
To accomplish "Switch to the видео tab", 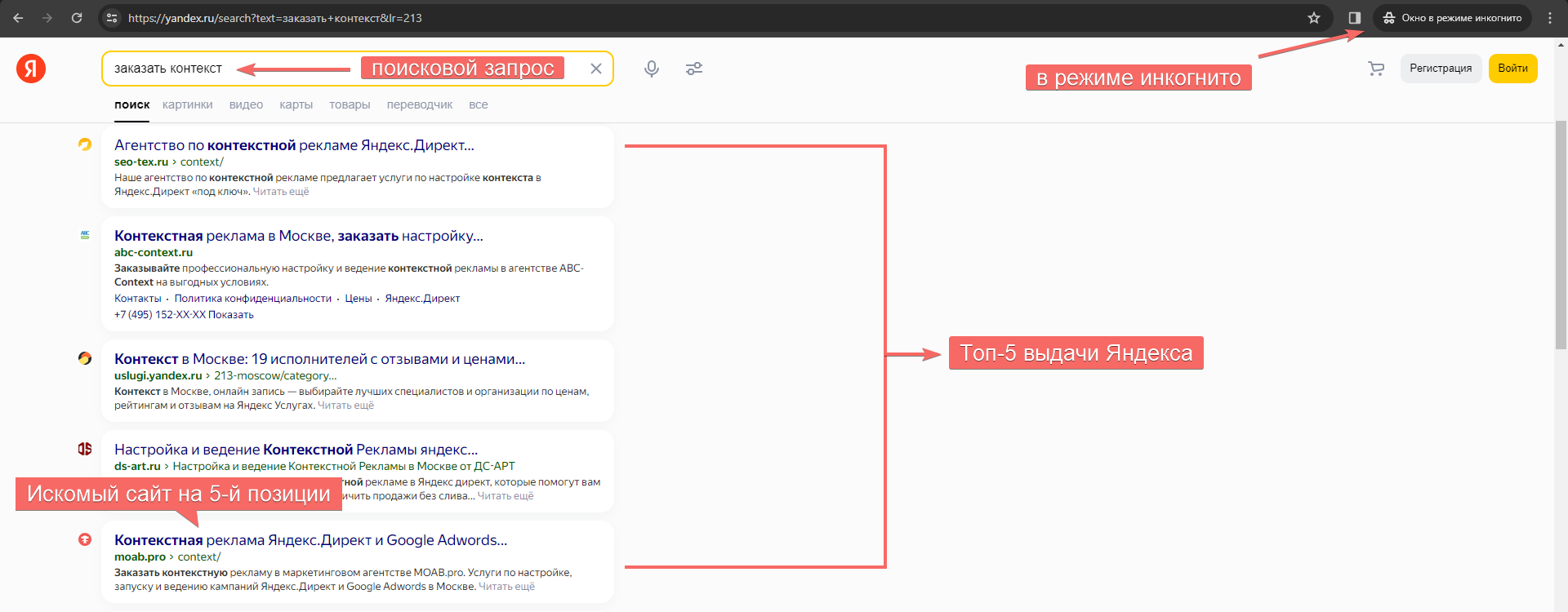I will pos(246,104).
